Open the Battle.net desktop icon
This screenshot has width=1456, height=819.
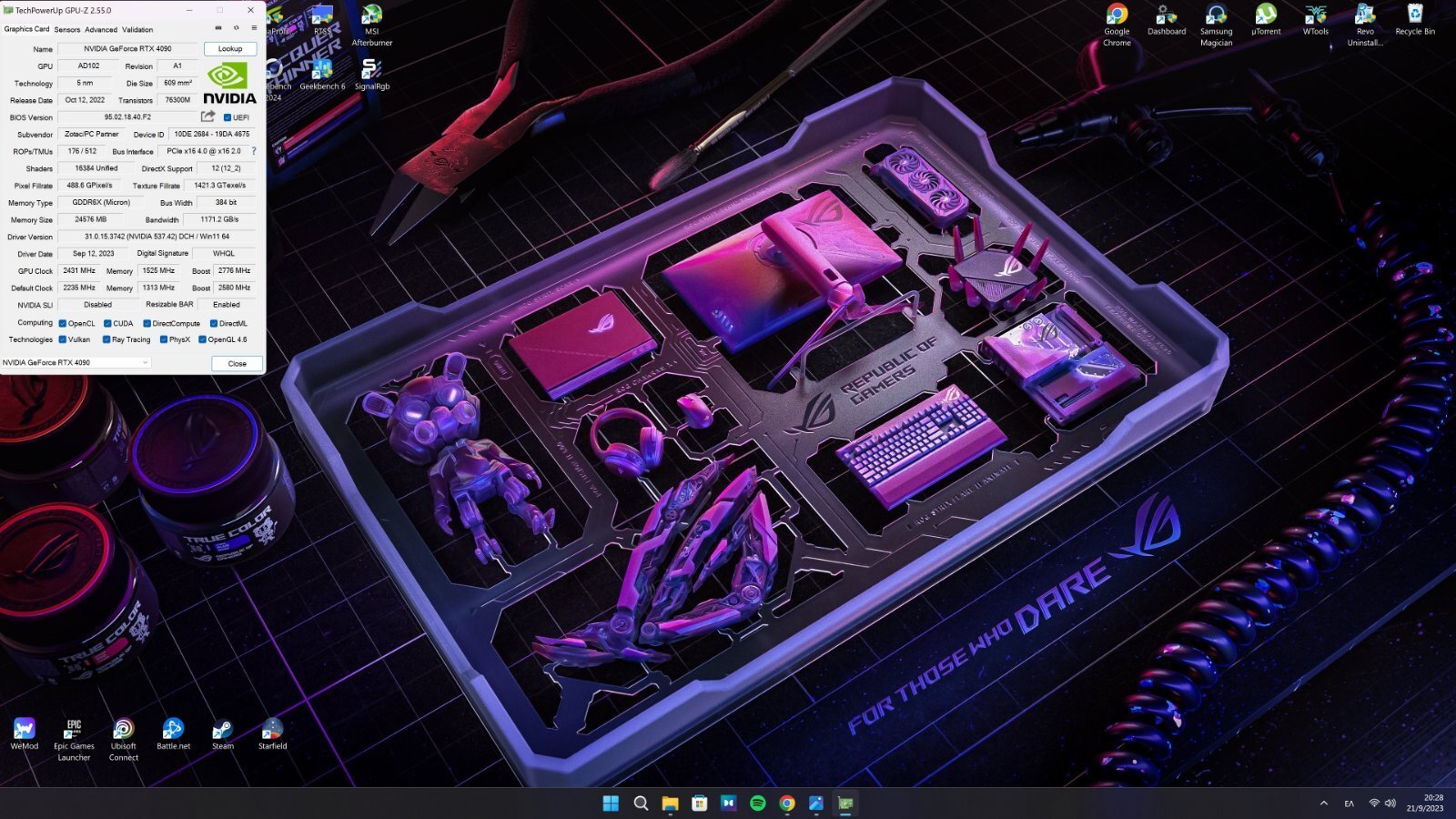click(x=173, y=733)
